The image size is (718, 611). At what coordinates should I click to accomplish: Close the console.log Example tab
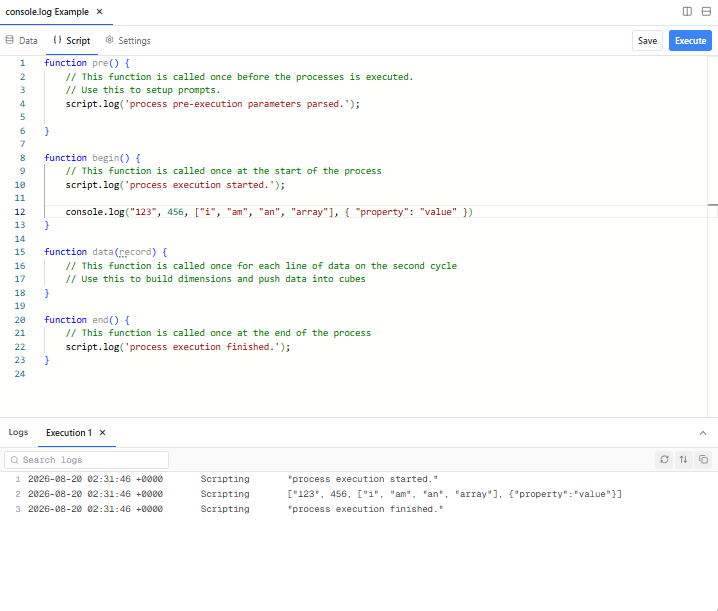pyautogui.click(x=99, y=12)
